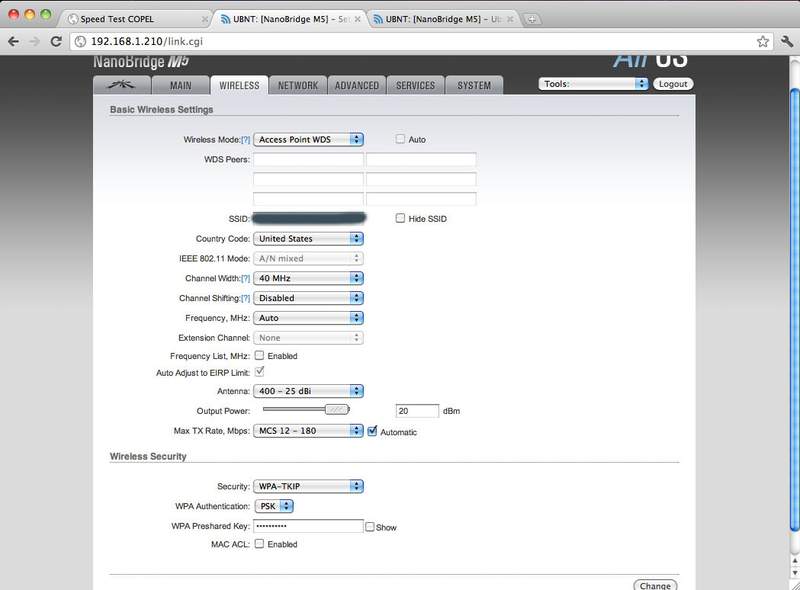Open the Channel Shifting dropdown
Viewport: 800px width, 590px height.
[x=308, y=298]
